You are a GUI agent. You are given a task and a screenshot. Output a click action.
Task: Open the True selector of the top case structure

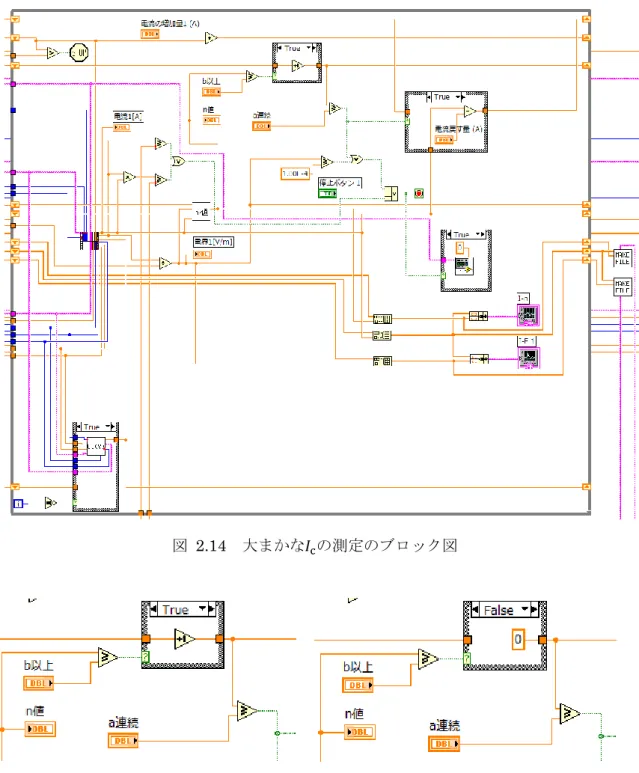[x=296, y=48]
